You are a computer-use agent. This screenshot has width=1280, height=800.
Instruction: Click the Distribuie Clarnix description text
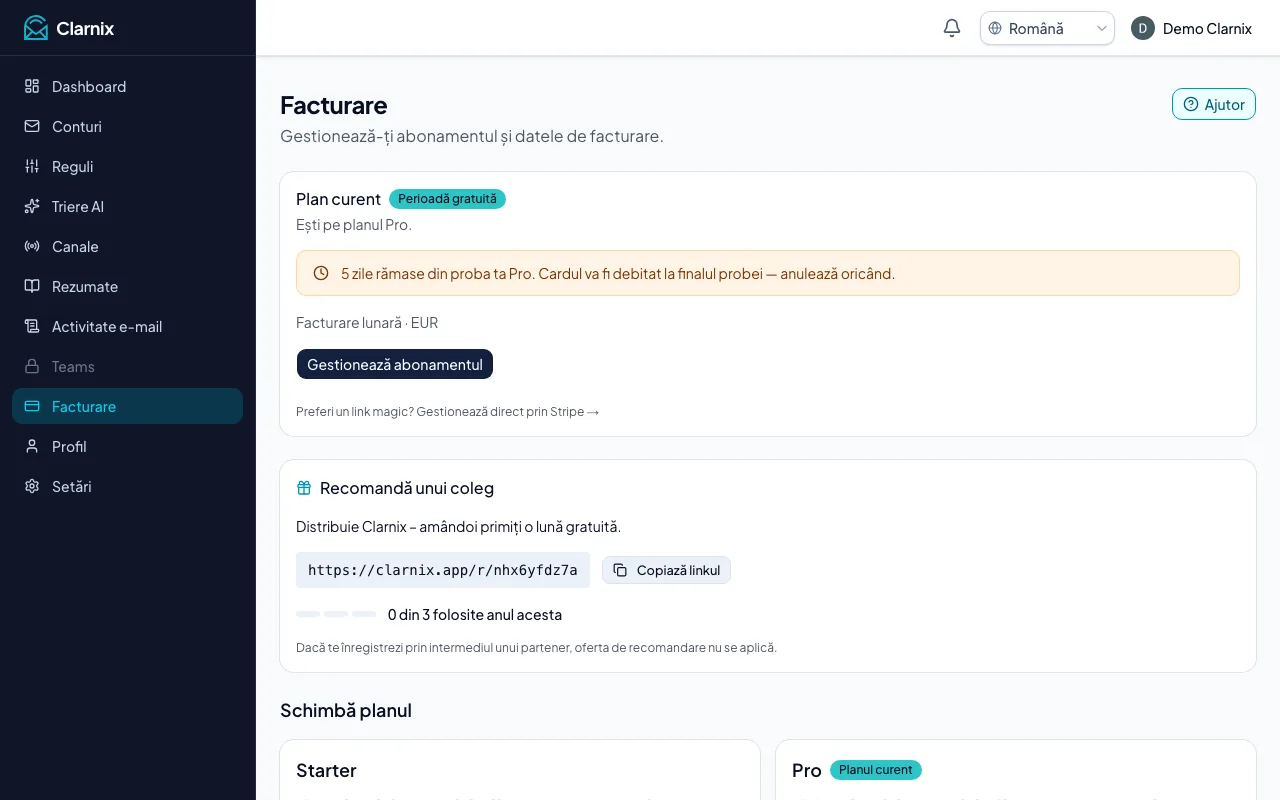458,526
